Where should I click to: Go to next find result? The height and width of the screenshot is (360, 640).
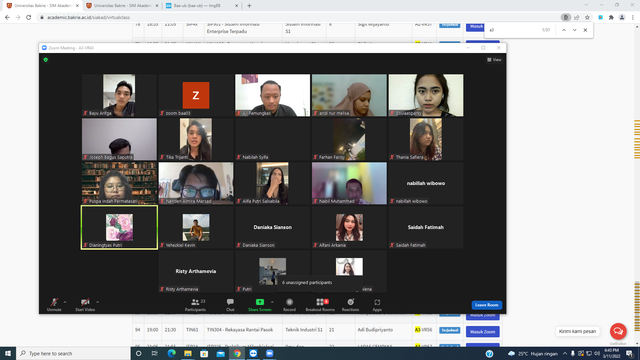(574, 30)
